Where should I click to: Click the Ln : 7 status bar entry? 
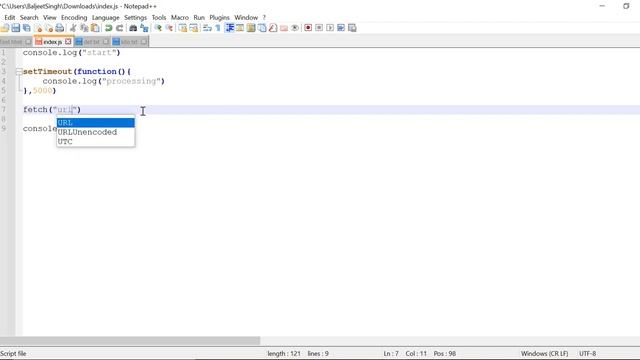(391, 353)
